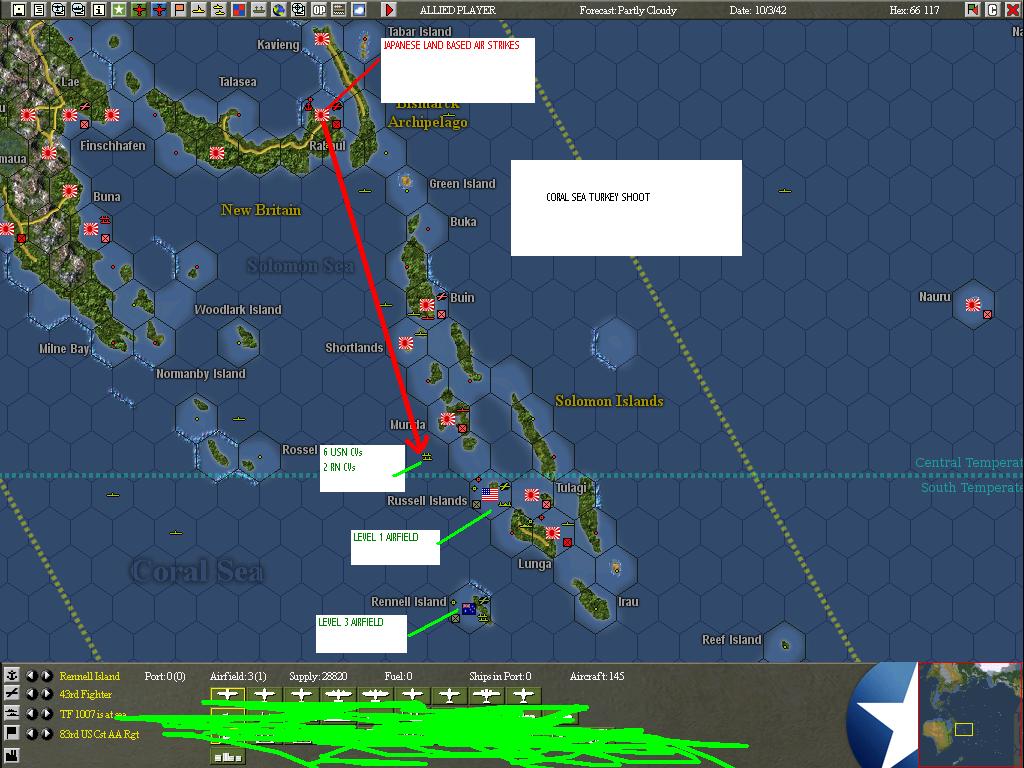
Task: Select the Japanese base marker at Nauru
Action: point(973,304)
